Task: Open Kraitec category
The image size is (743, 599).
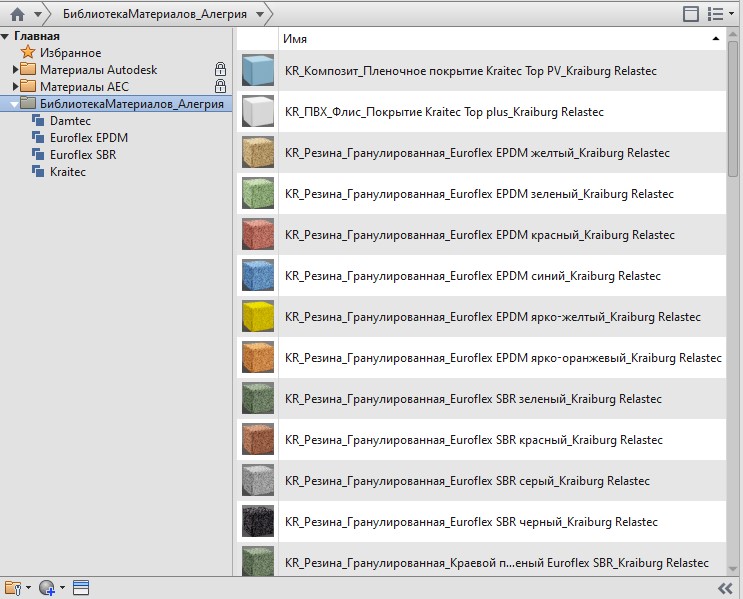Action: click(68, 172)
